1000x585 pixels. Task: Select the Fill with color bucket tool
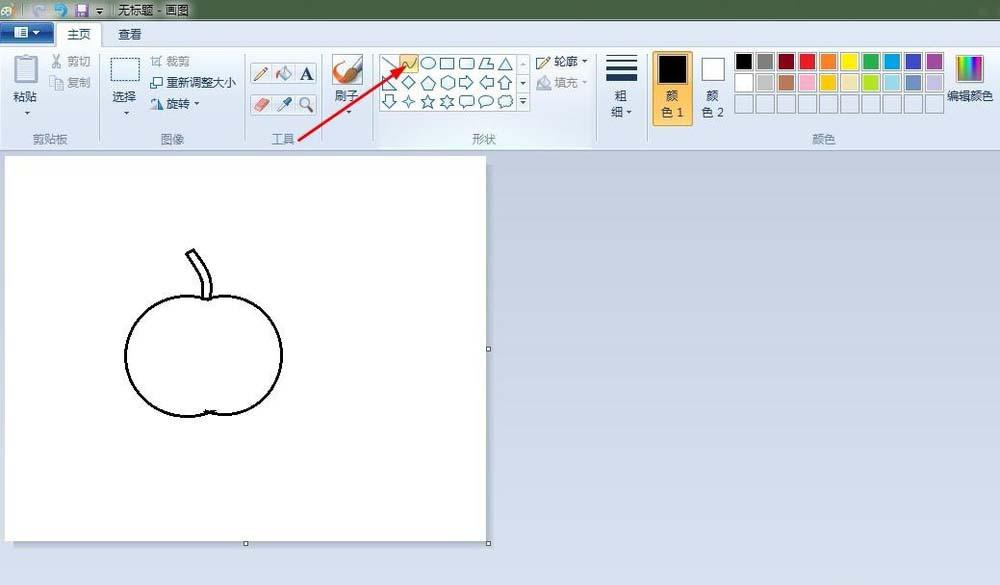tap(284, 74)
